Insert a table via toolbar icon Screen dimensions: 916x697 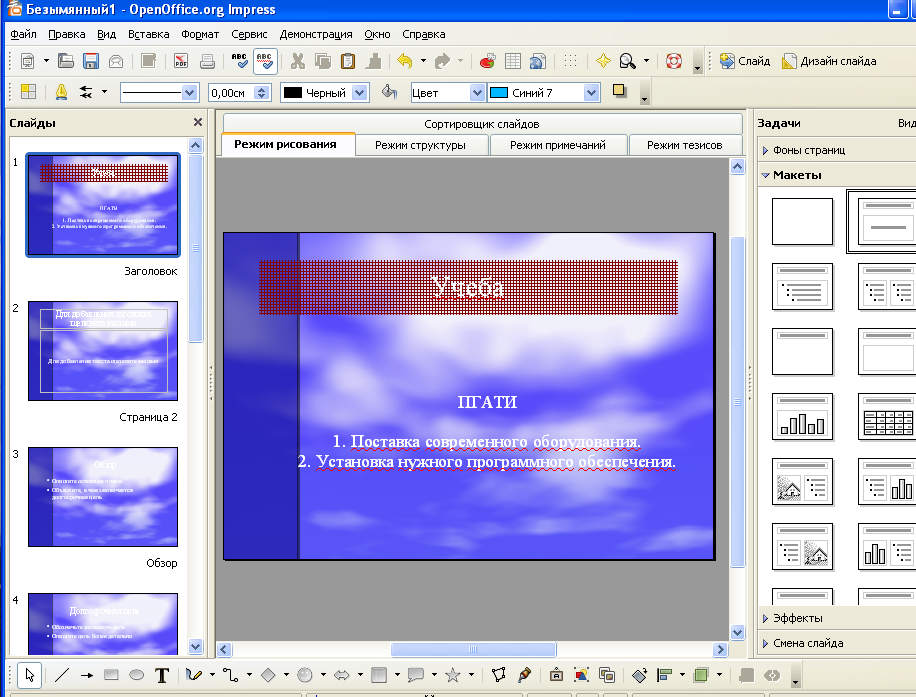(512, 61)
